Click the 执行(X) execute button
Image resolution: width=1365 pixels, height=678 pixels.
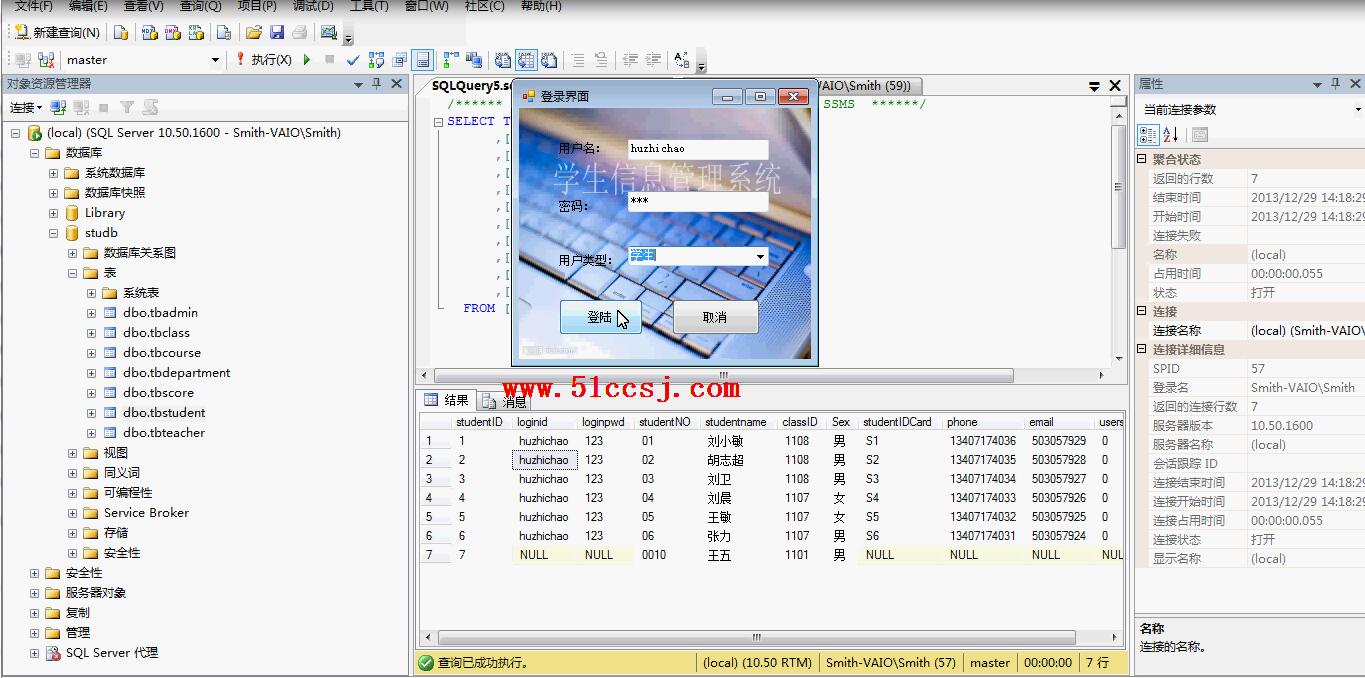[263, 60]
